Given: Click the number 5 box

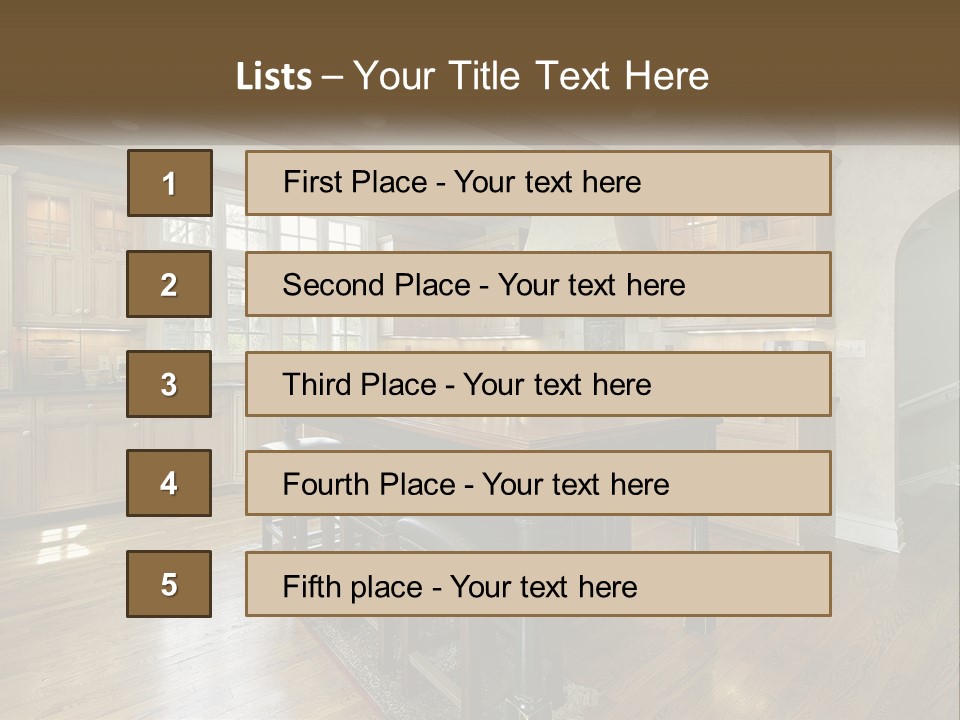Looking at the screenshot, I should (169, 584).
